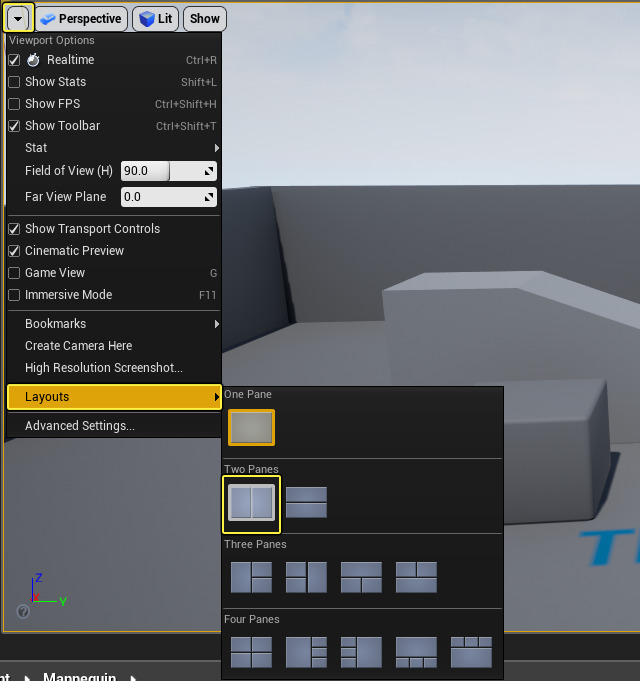Adjust the Field of View slider
This screenshot has height=681, width=640.
(169, 171)
